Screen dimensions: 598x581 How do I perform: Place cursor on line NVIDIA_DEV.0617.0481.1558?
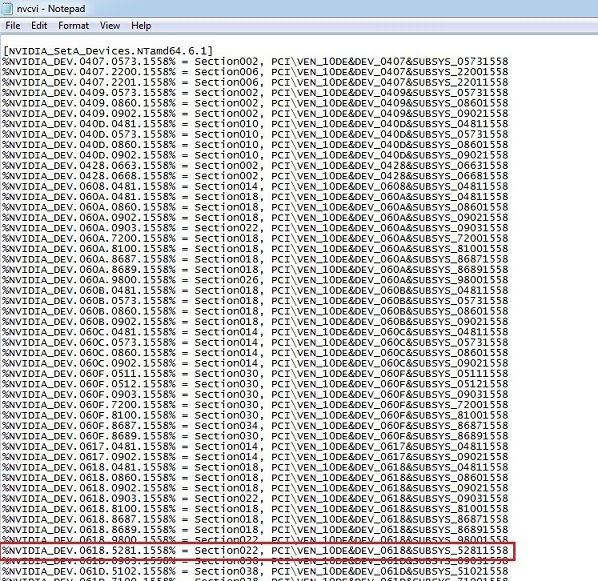[x=256, y=446]
